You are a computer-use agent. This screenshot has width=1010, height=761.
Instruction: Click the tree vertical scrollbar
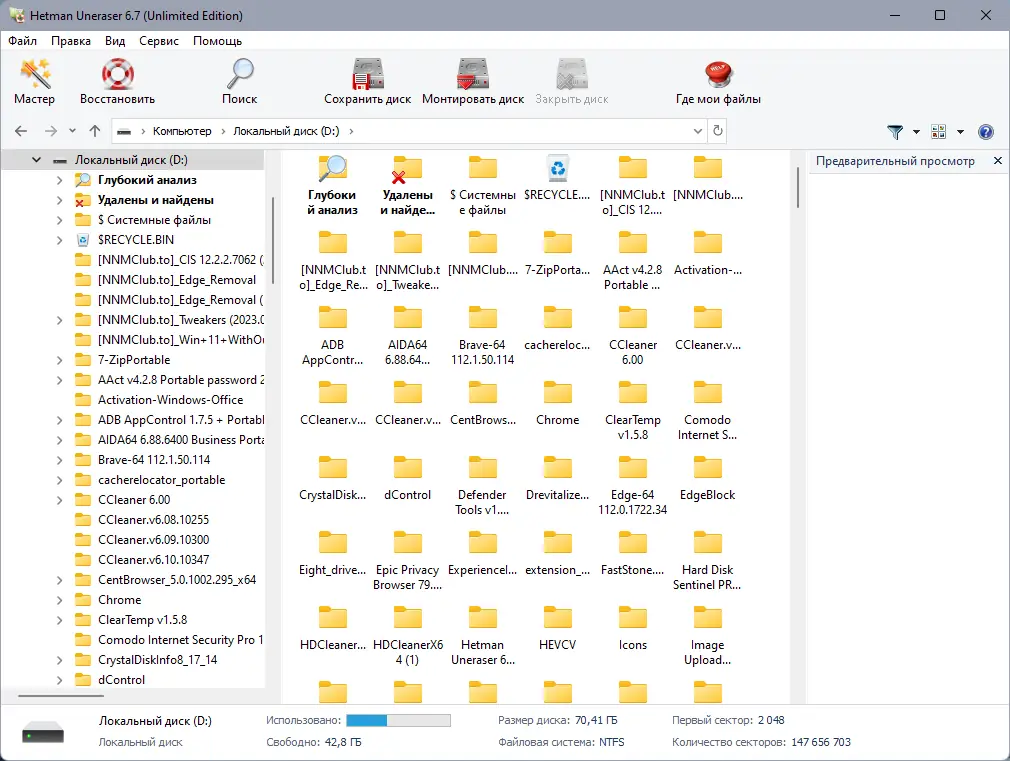pyautogui.click(x=273, y=240)
